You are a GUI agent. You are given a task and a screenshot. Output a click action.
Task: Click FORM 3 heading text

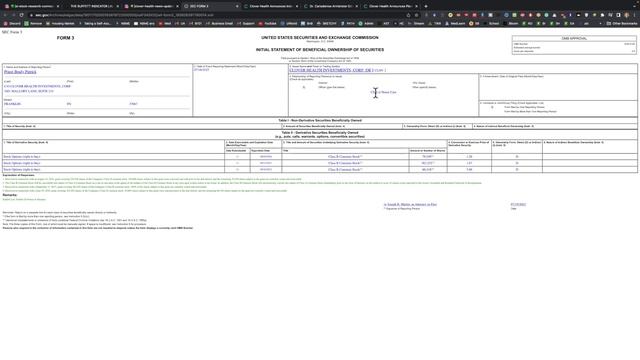65,38
